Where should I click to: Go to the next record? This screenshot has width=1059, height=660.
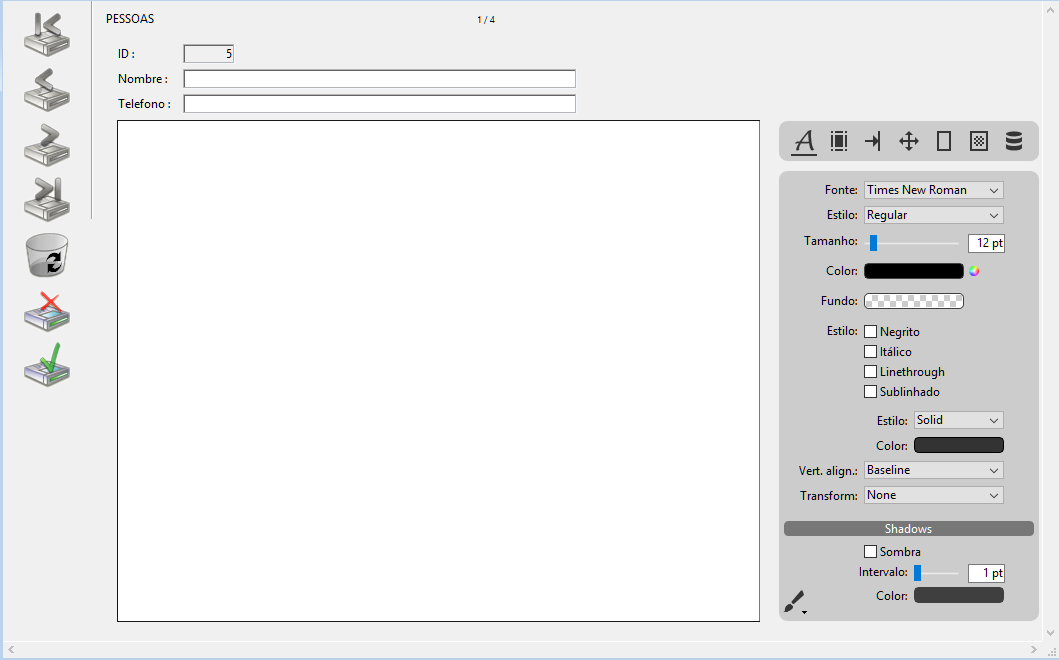click(x=46, y=145)
